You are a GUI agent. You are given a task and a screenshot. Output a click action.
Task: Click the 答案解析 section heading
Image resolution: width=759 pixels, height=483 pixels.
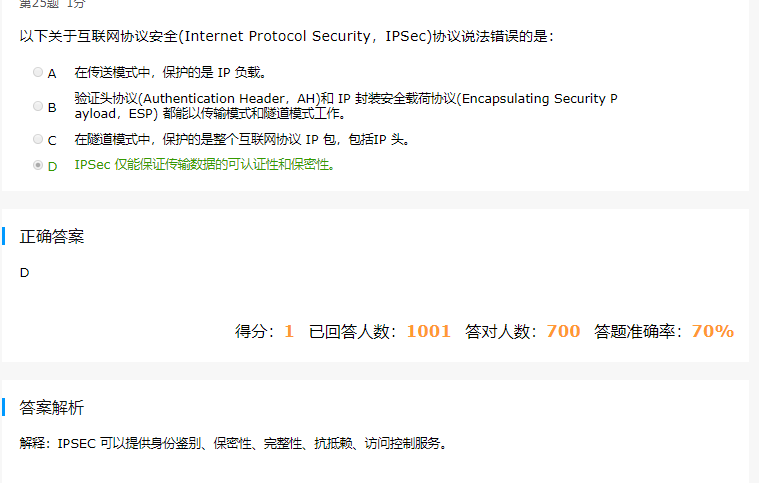(52, 408)
